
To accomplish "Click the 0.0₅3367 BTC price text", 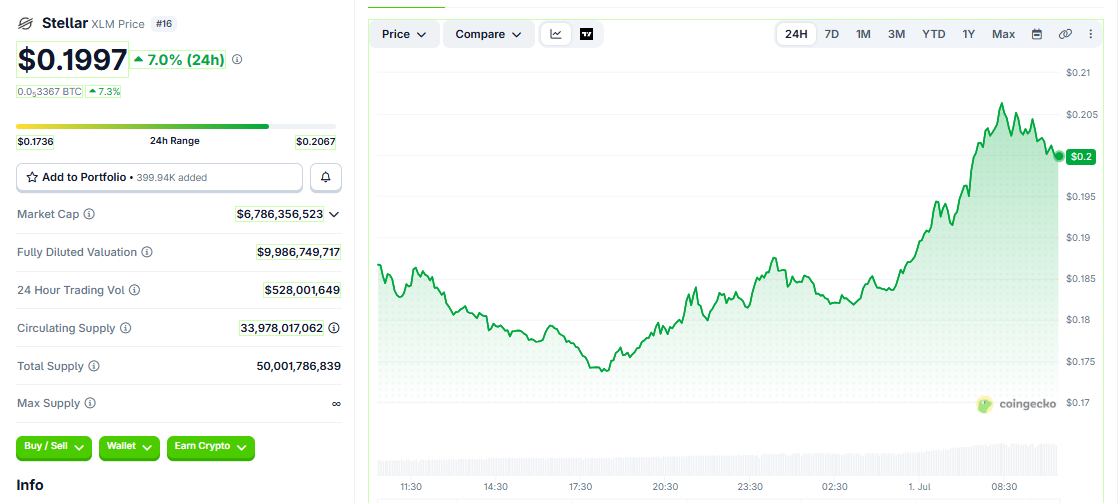I will click(49, 91).
